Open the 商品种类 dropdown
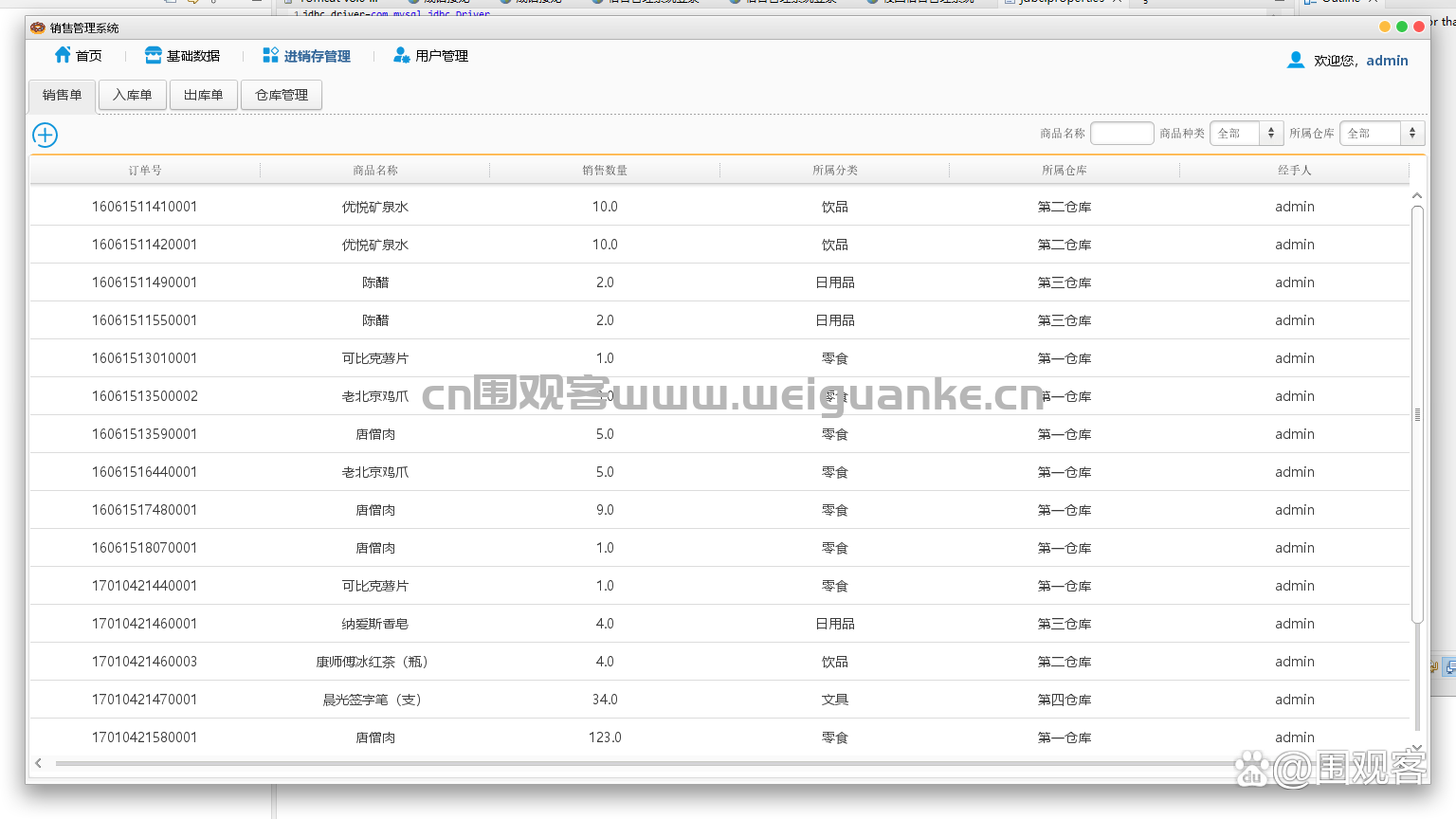1456x819 pixels. (1247, 134)
